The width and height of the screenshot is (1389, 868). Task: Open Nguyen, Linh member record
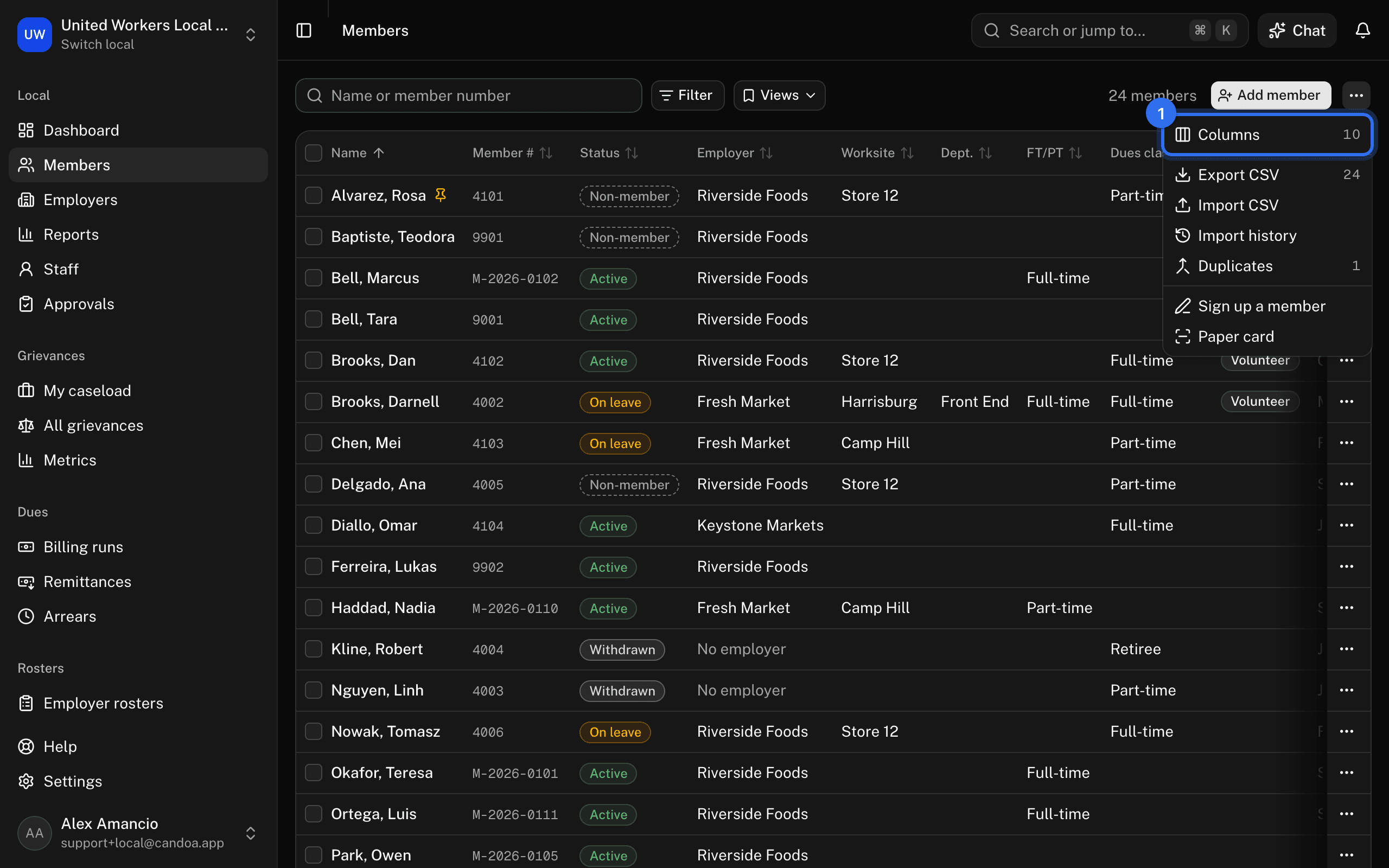point(377,690)
